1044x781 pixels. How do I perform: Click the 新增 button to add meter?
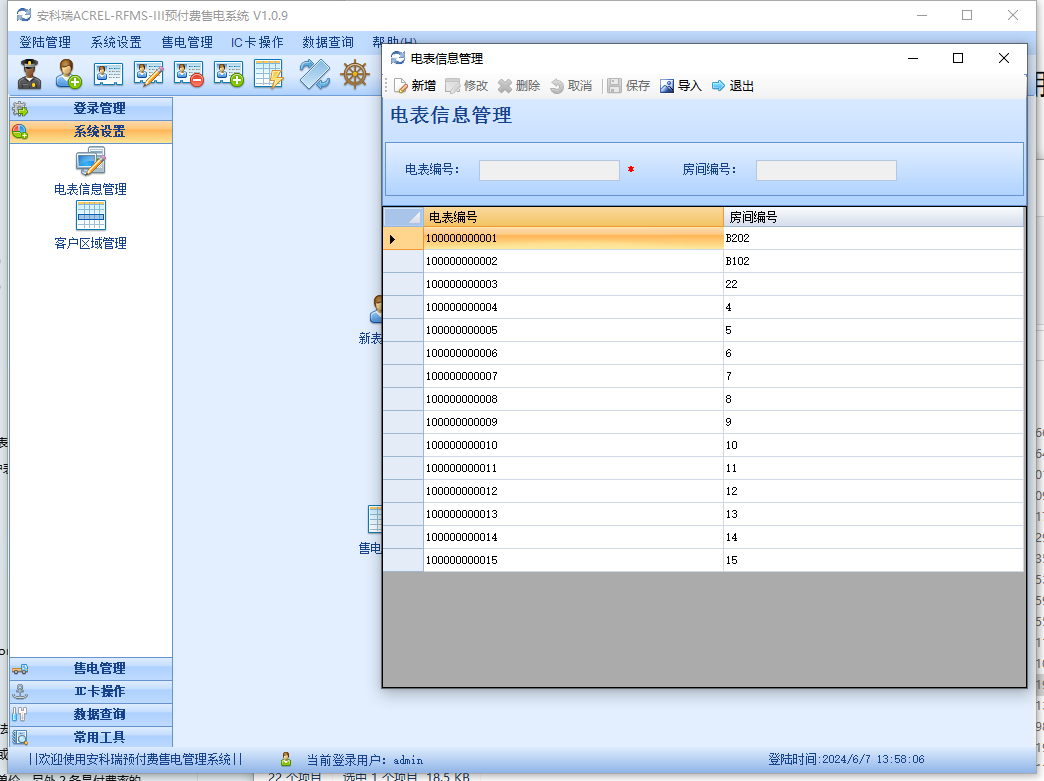414,86
